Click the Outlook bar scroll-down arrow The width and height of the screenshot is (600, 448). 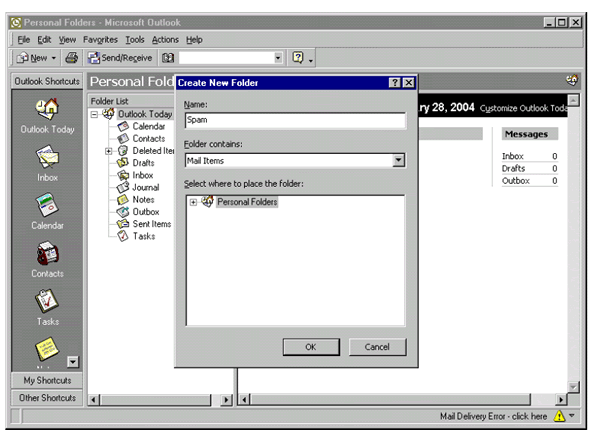73,362
